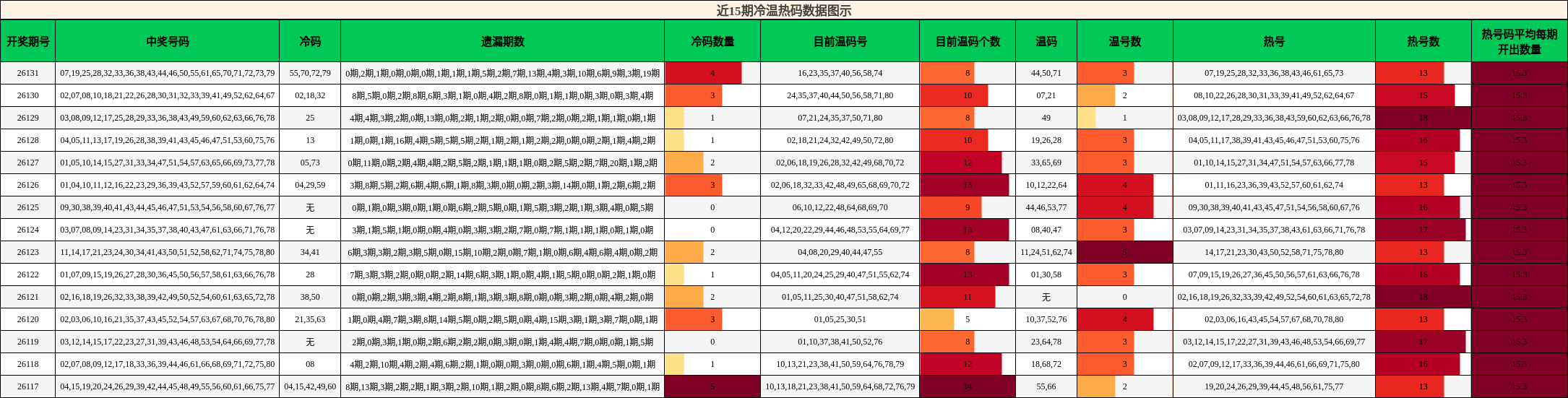Click period number 26129
The width and height of the screenshot is (1568, 398).
(x=27, y=118)
